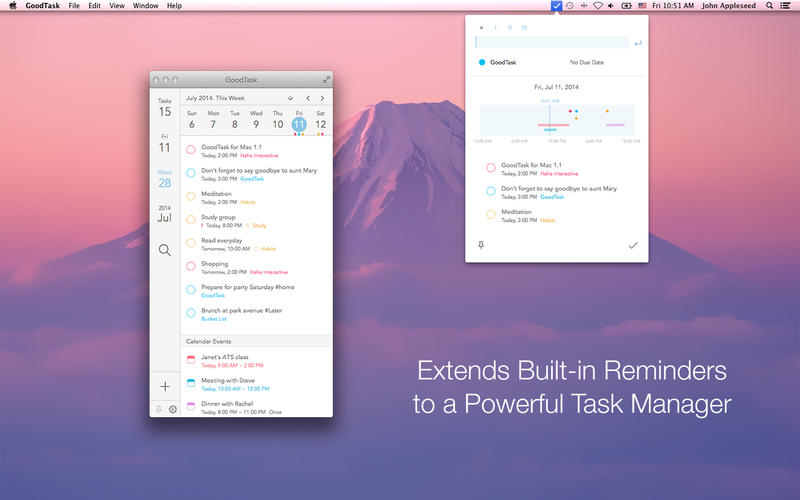Select Sat 12 in the week strip
800x500 pixels.
(x=320, y=120)
